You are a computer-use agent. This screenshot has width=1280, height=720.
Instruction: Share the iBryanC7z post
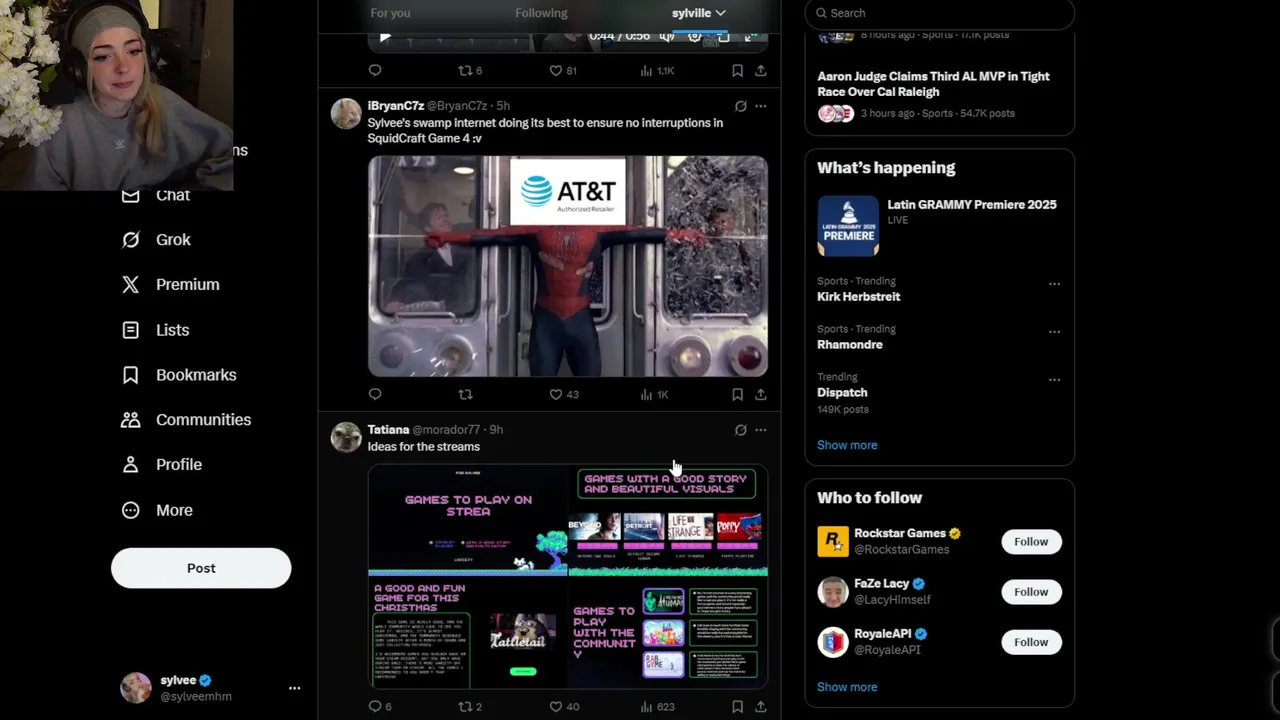tap(761, 394)
